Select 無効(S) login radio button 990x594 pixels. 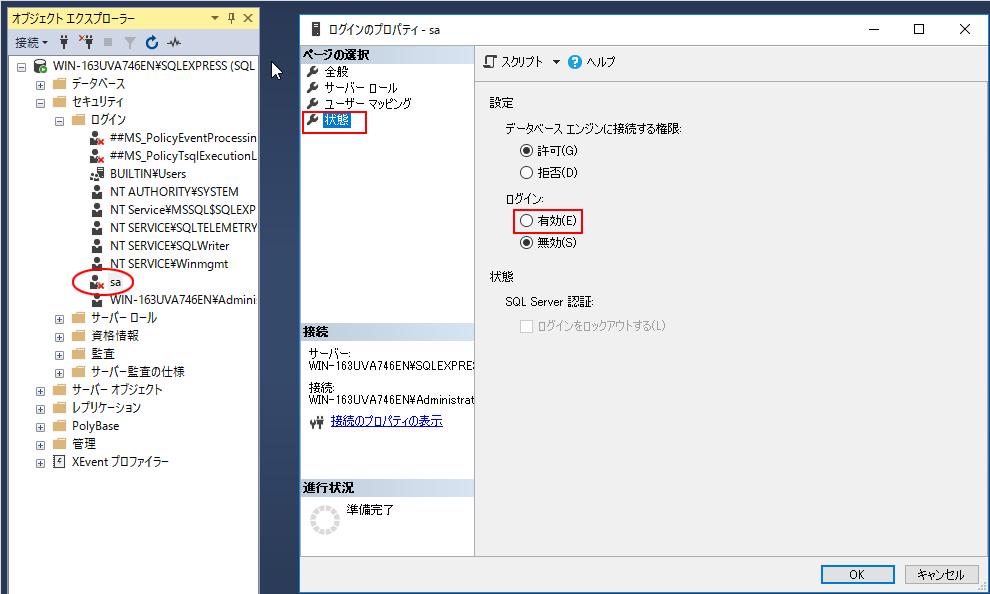click(x=526, y=242)
